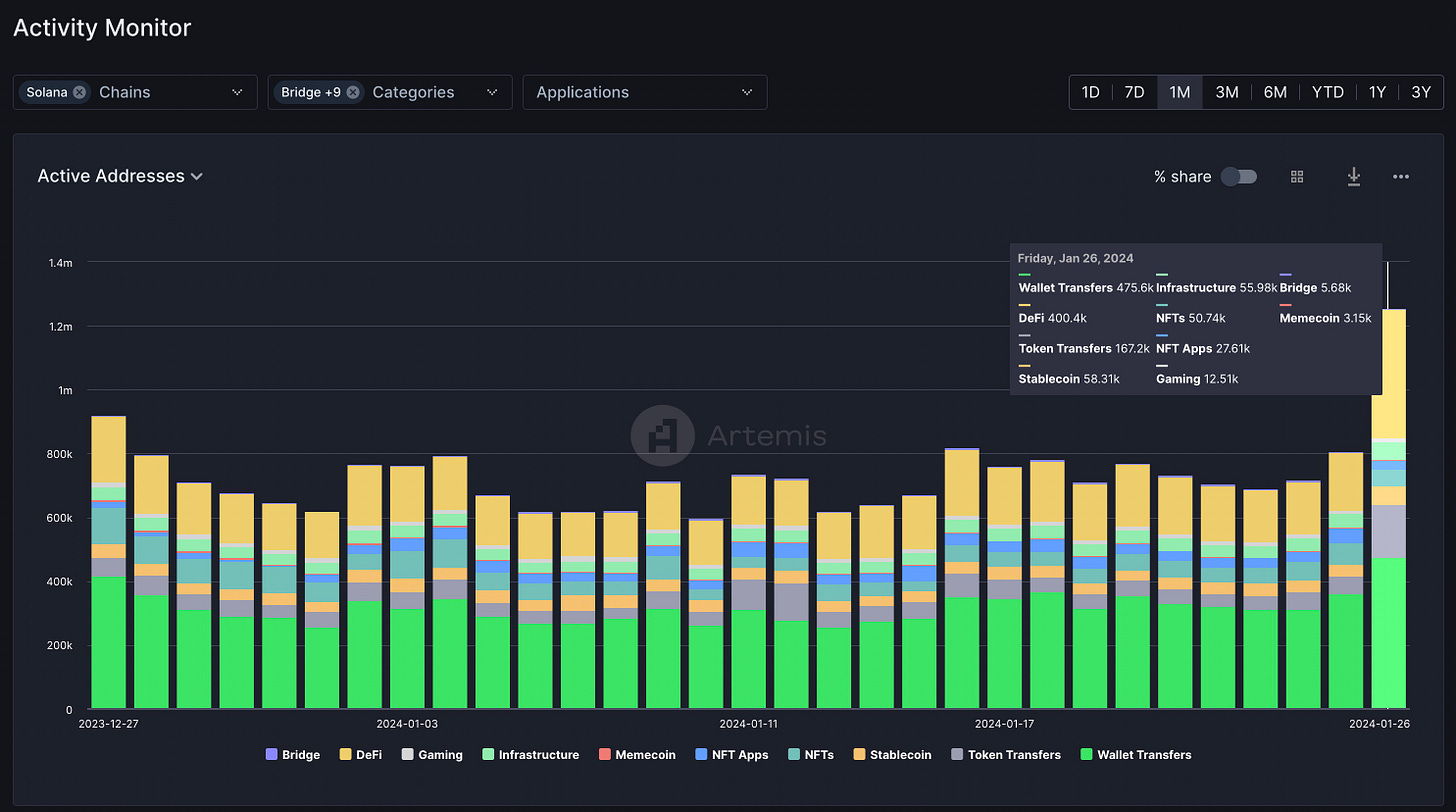This screenshot has width=1456, height=812.
Task: Remove the Bridge +9 categories chip
Action: (353, 92)
